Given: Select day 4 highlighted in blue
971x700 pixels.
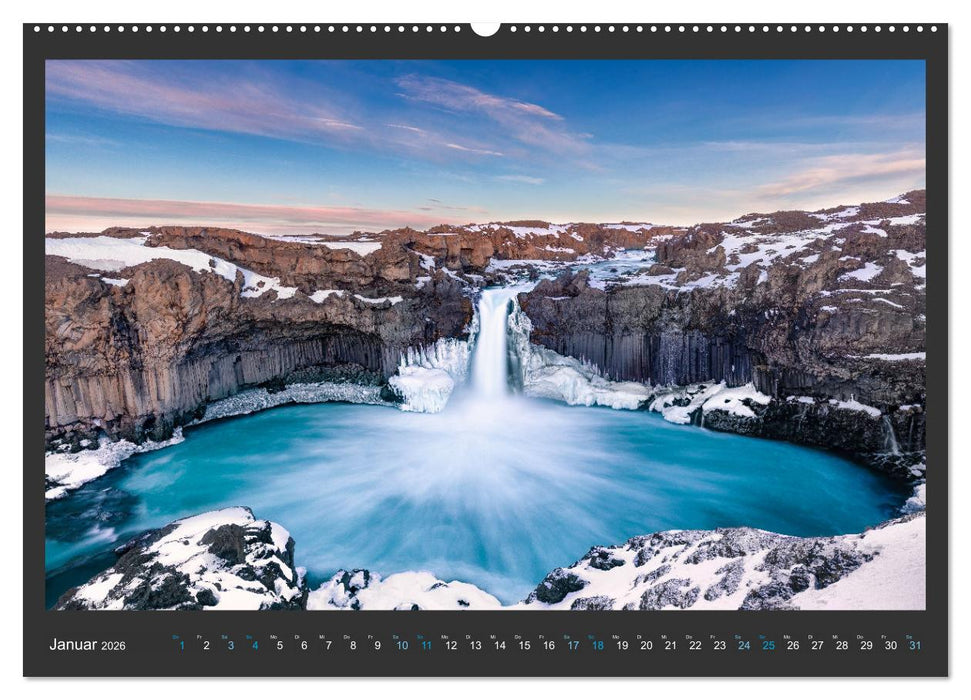Looking at the screenshot, I should (254, 646).
